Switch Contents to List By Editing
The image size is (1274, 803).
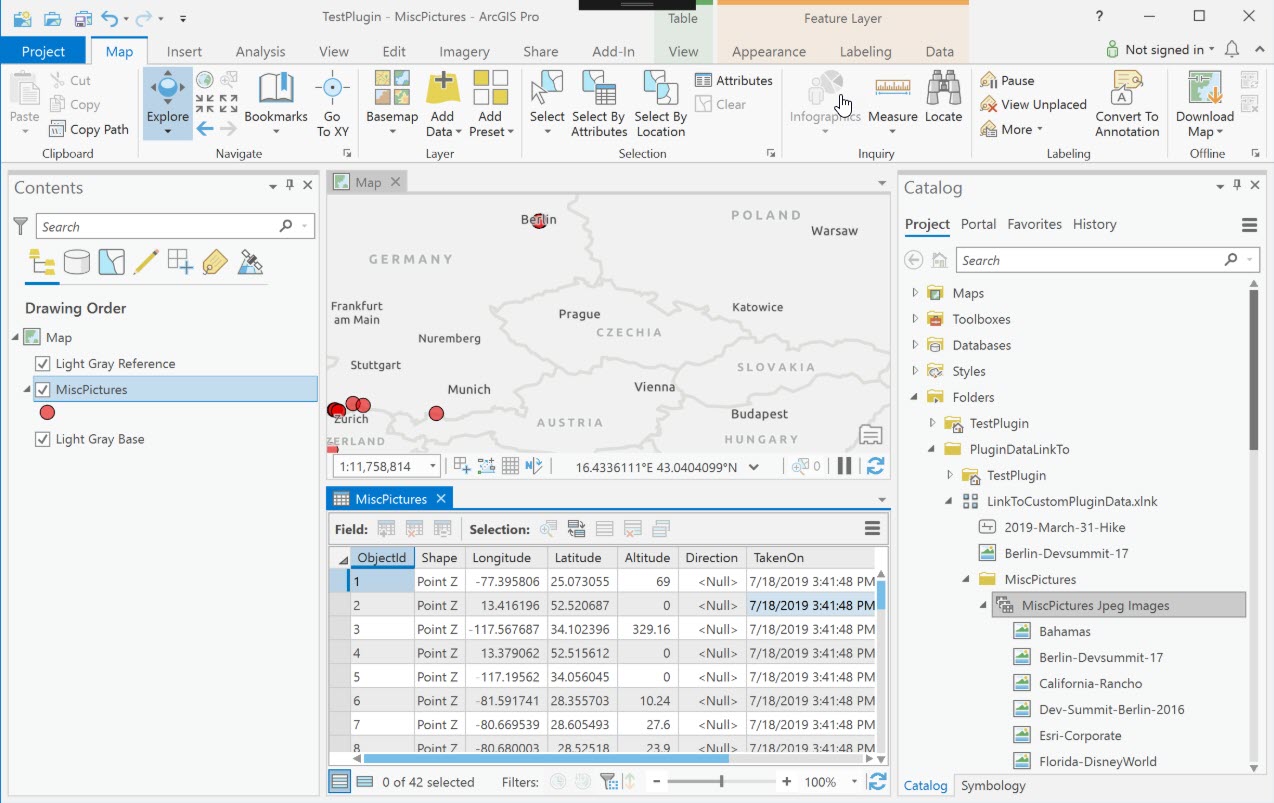click(x=146, y=262)
